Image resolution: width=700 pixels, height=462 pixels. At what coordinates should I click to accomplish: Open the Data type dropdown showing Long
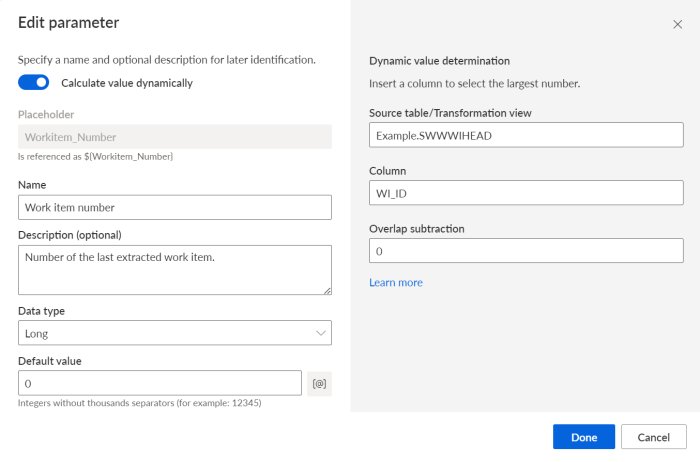pos(175,333)
